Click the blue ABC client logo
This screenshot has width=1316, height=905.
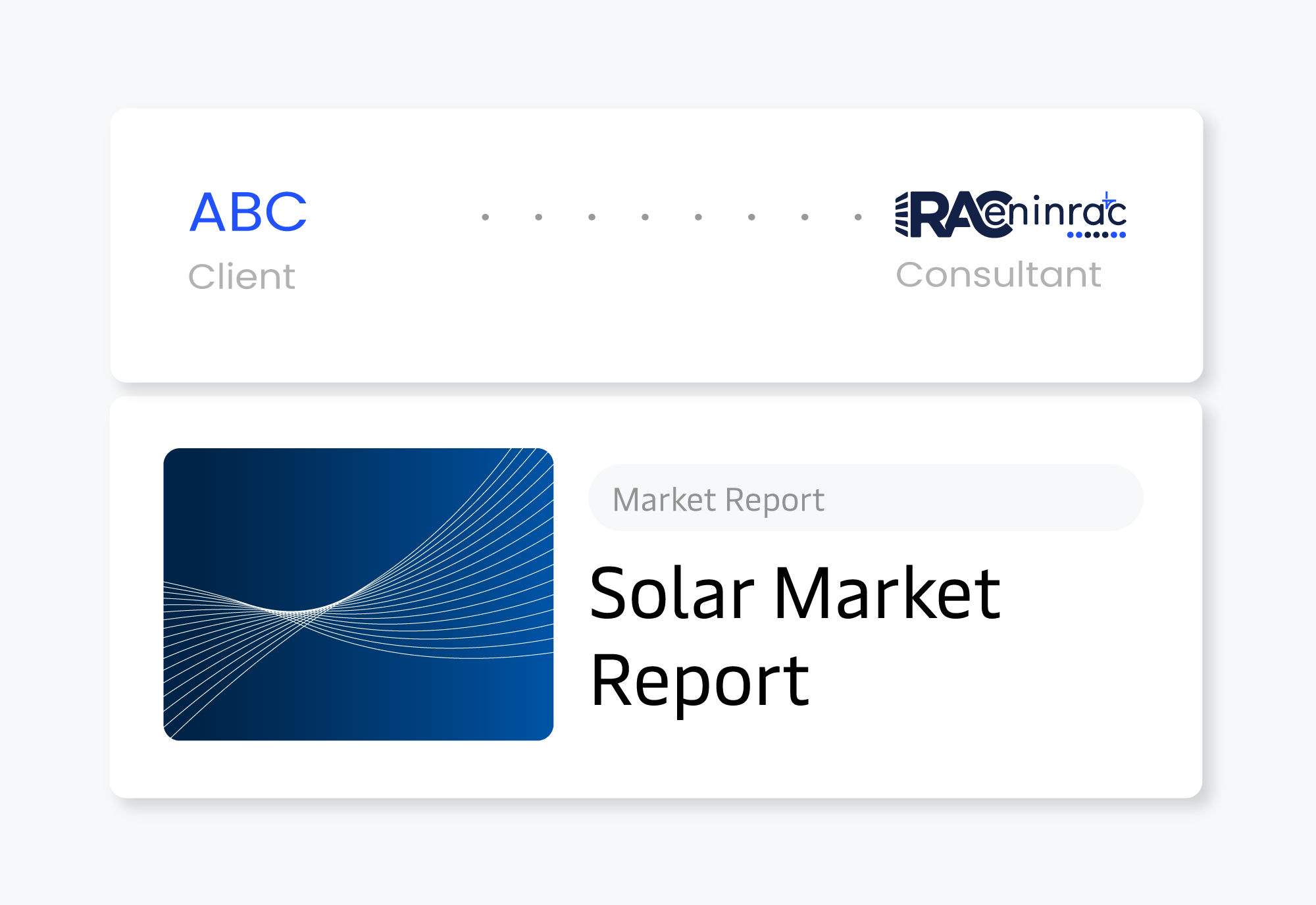(x=248, y=213)
